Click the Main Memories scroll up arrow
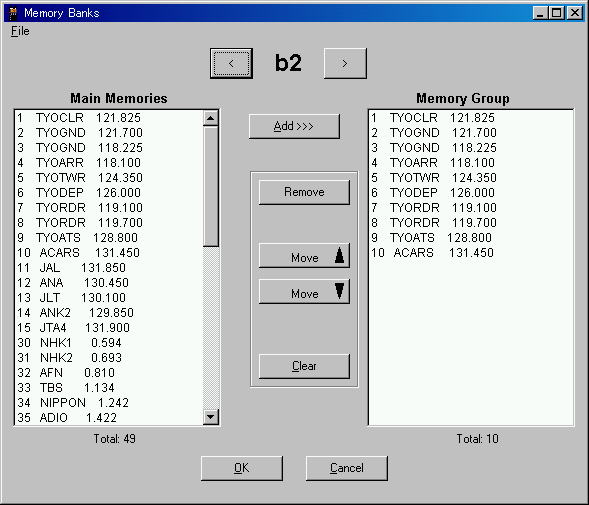589x505 pixels. [x=210, y=118]
